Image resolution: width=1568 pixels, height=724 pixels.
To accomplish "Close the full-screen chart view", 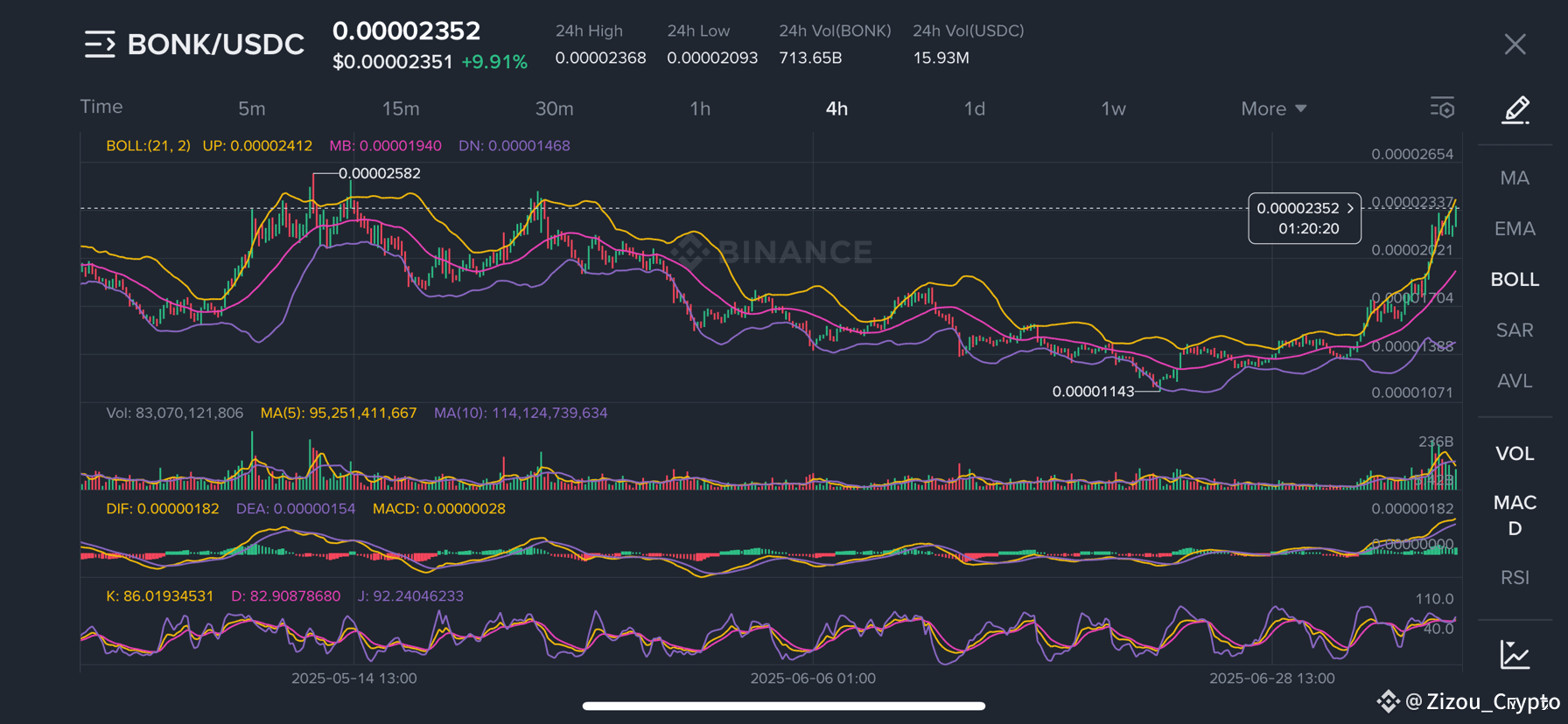I will 1515,45.
